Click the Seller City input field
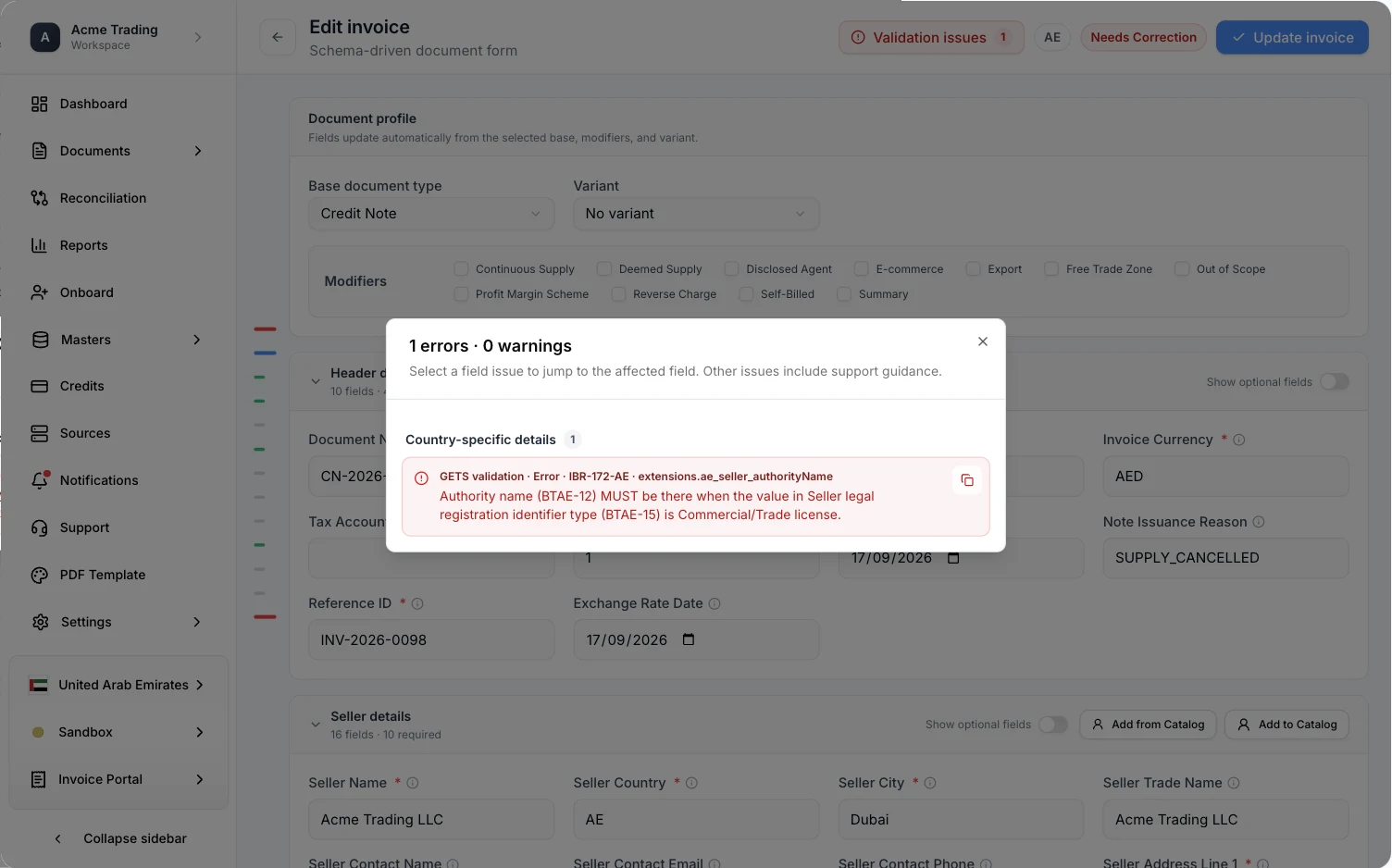The width and height of the screenshot is (1392, 868). coord(961,820)
